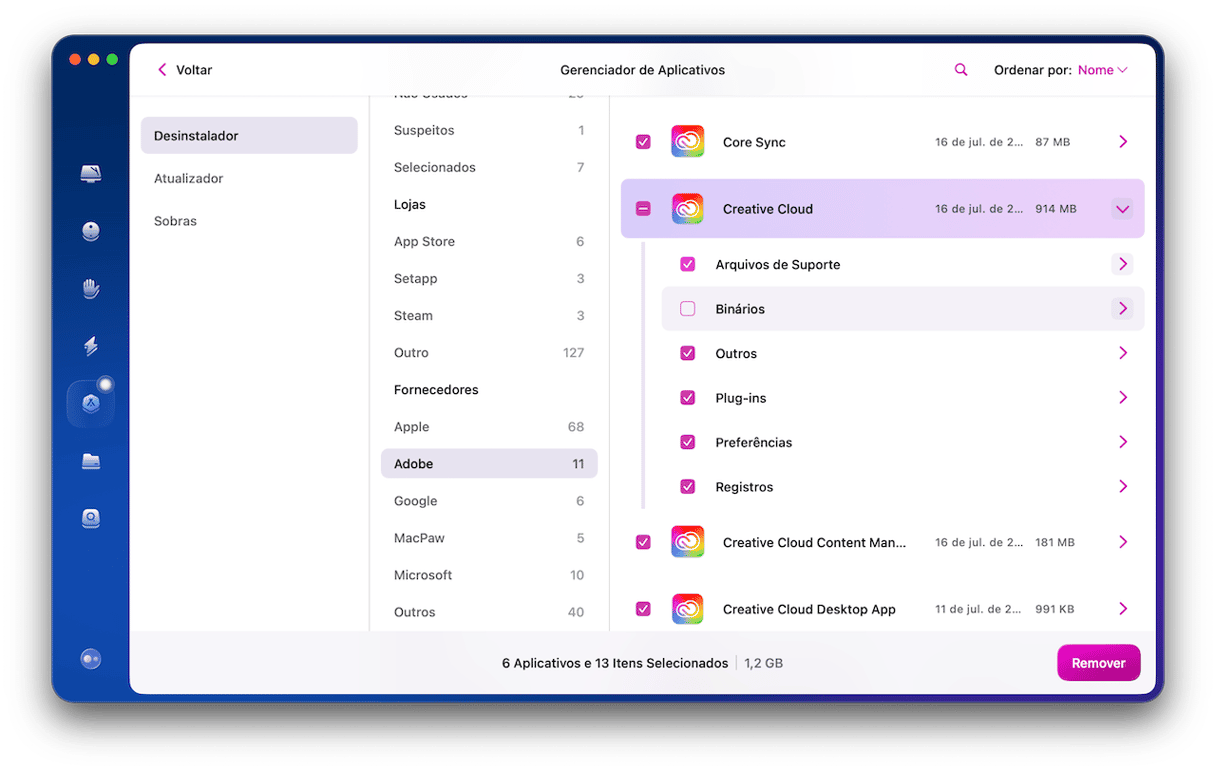The height and width of the screenshot is (771, 1216).
Task: Select the Microsoft vendor filter
Action: point(489,575)
